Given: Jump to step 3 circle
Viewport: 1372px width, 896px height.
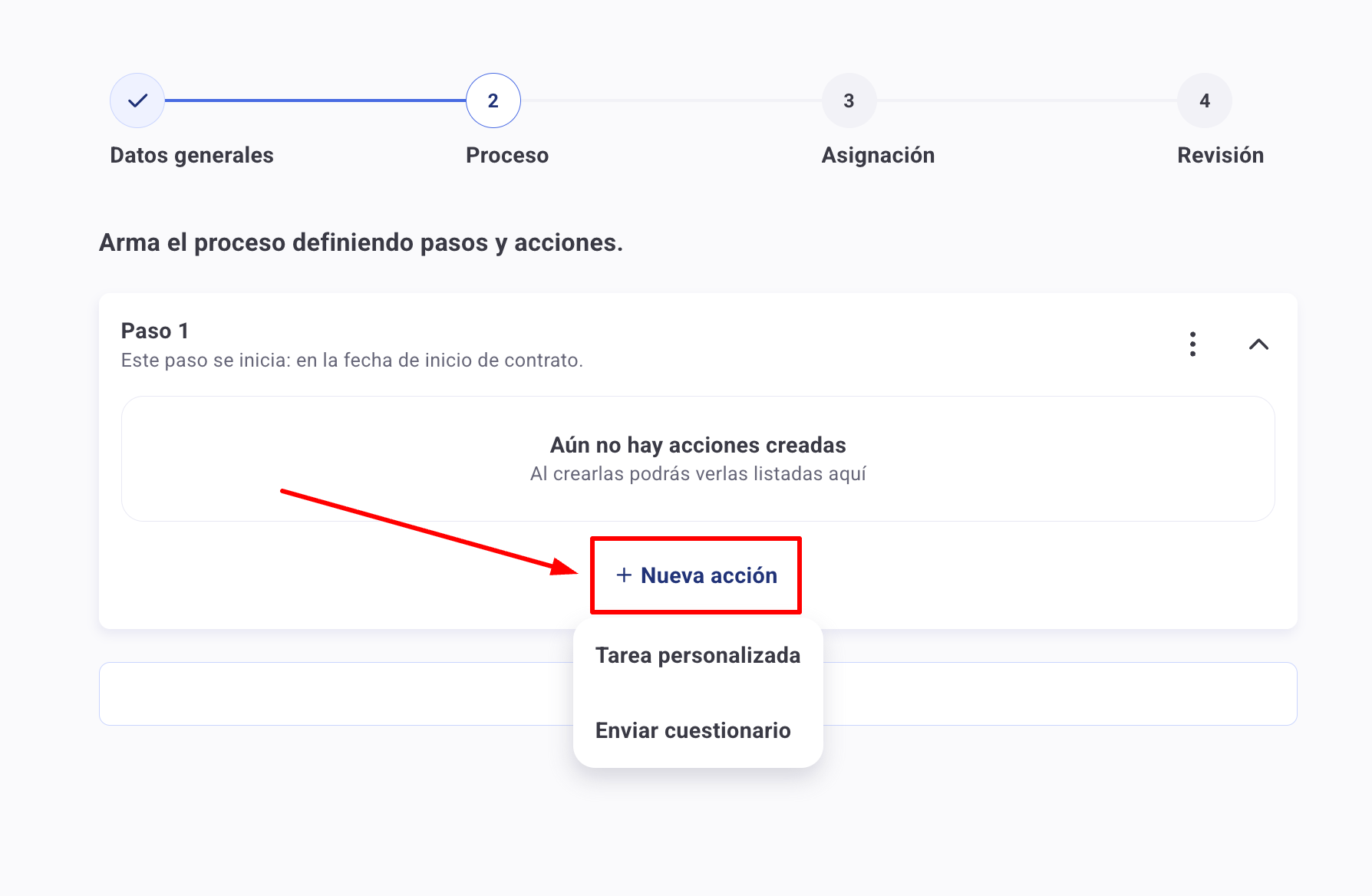Looking at the screenshot, I should 849,100.
